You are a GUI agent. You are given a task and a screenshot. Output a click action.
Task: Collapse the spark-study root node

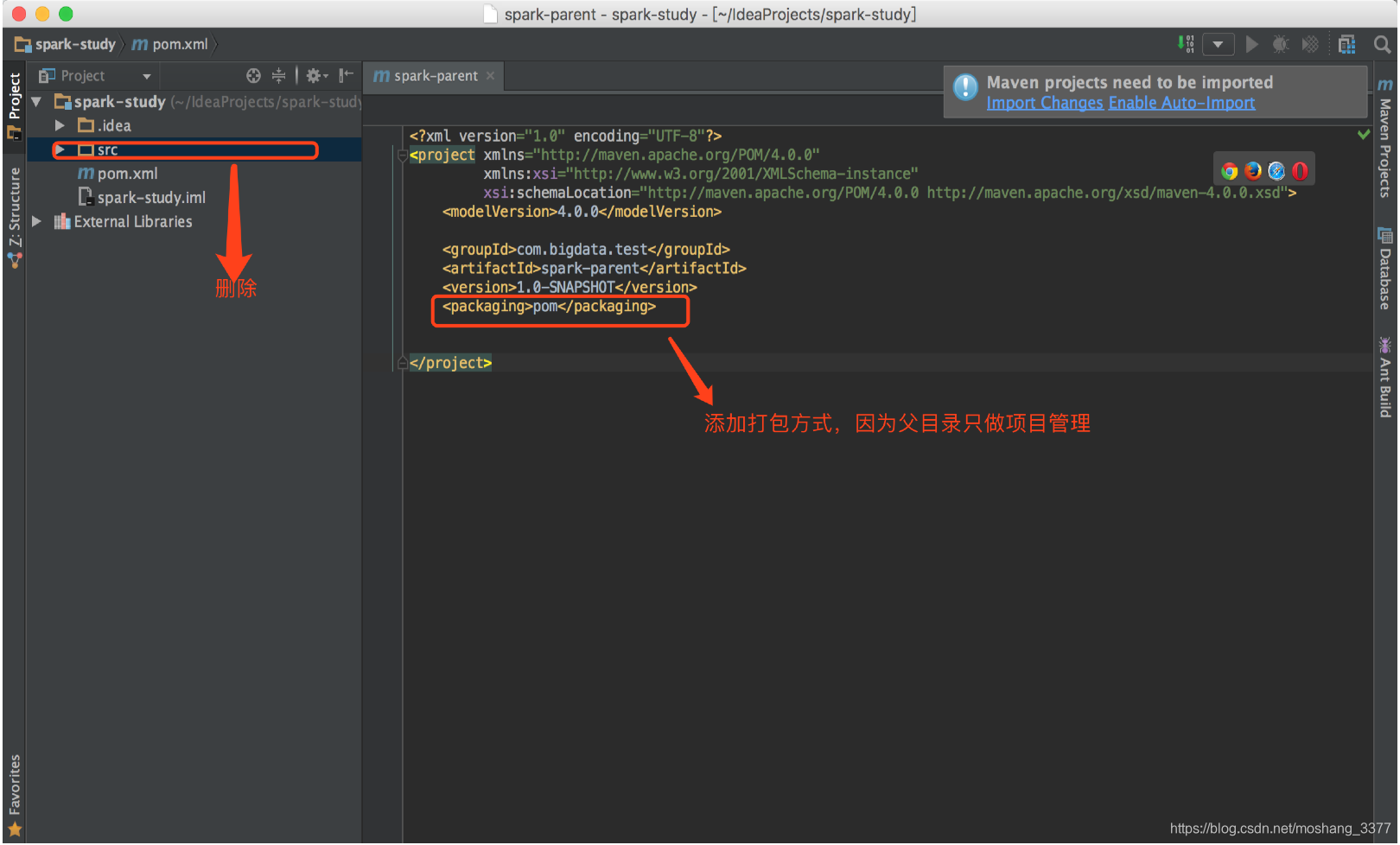[x=36, y=102]
